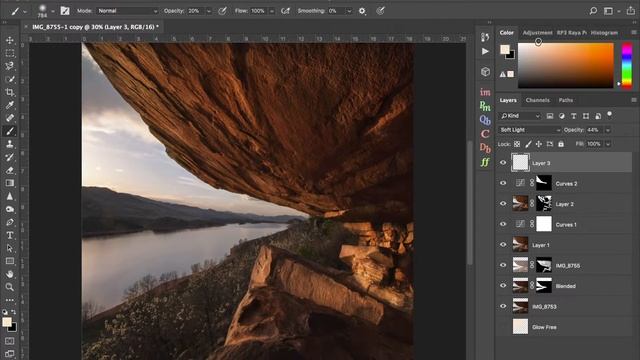Open foreground color swatch in toolbar
The width and height of the screenshot is (640, 360).
7,322
